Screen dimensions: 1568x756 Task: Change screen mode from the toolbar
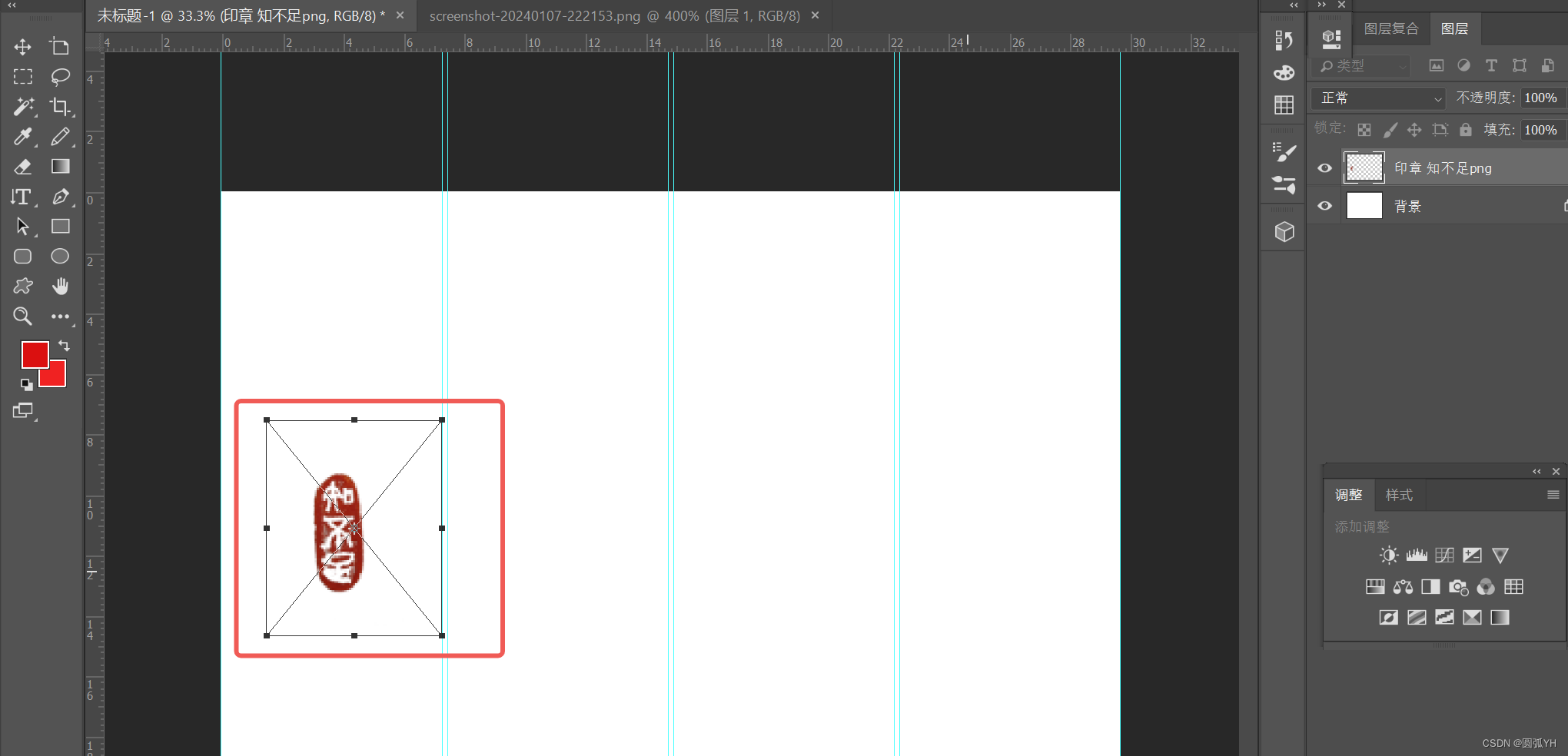[24, 411]
